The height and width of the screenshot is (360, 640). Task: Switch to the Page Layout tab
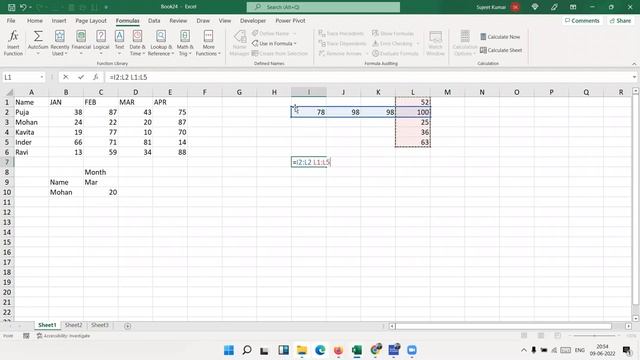click(91, 20)
